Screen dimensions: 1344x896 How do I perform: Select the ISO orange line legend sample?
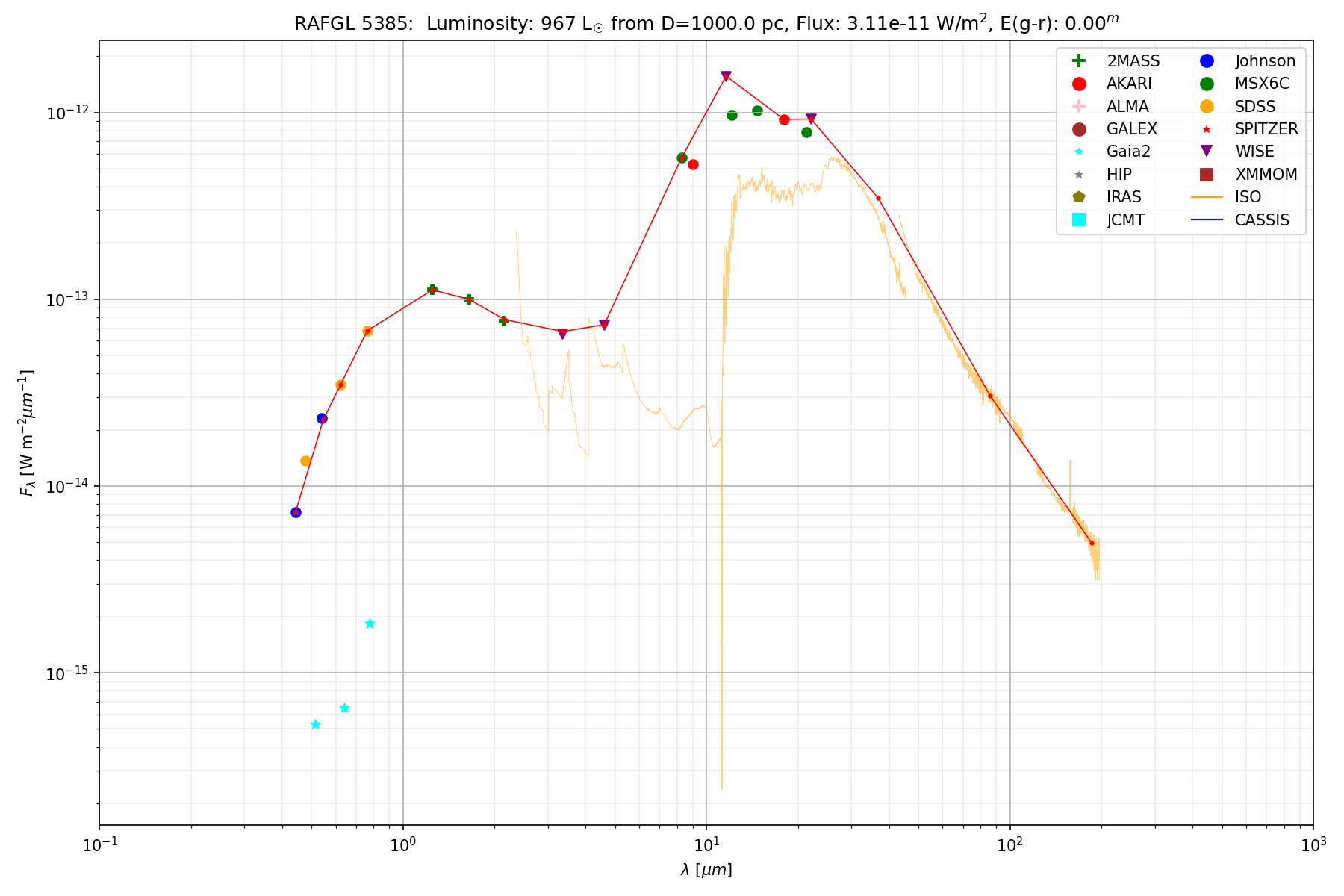tap(1206, 197)
